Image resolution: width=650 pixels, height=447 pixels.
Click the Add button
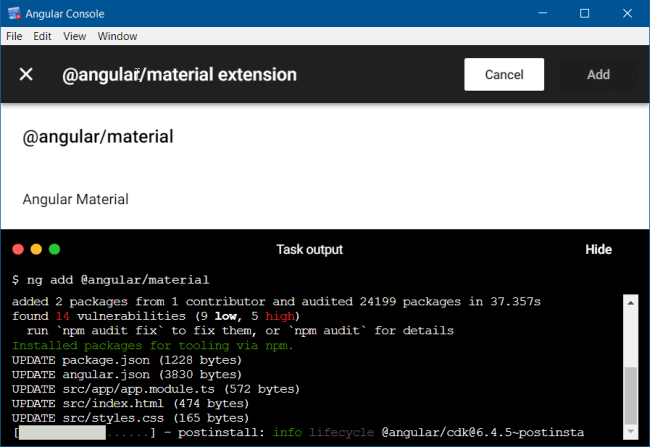598,75
